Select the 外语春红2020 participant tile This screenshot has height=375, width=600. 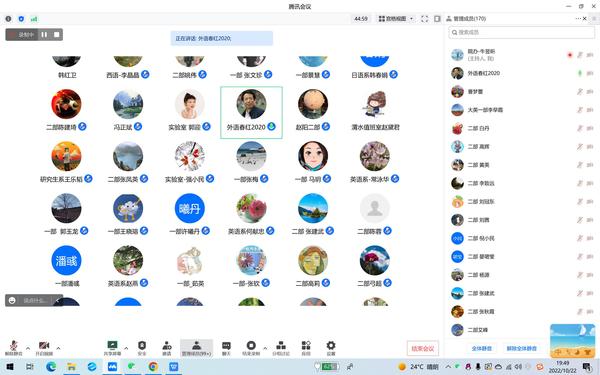[x=251, y=112]
